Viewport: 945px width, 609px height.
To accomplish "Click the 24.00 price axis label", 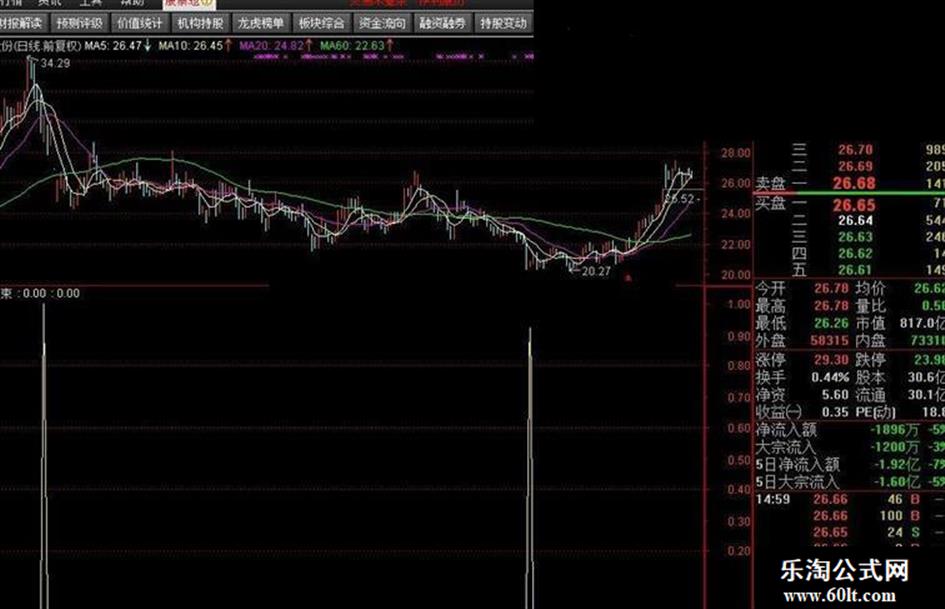I will pyautogui.click(x=736, y=213).
